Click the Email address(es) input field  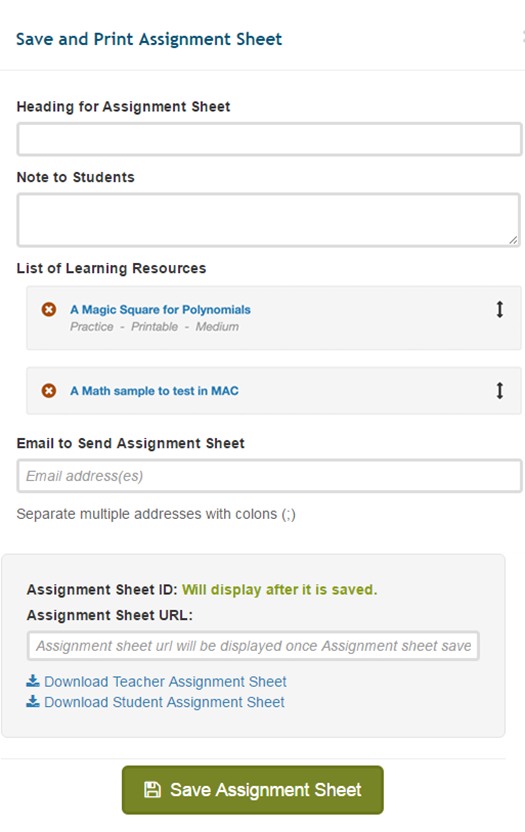tap(269, 476)
